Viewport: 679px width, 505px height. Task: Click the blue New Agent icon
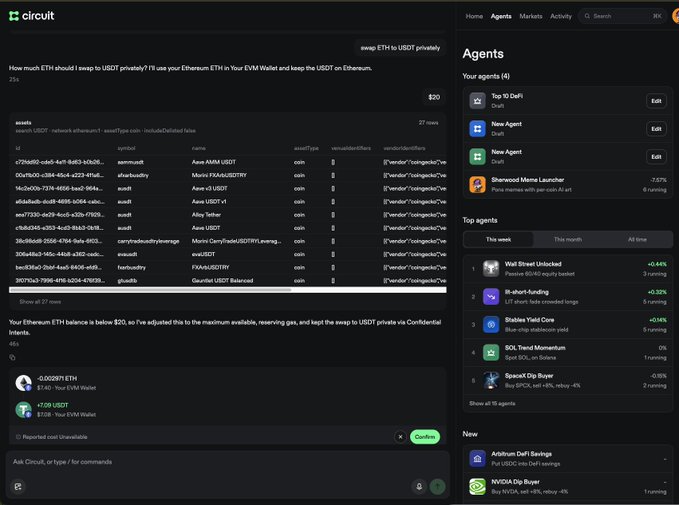477,129
